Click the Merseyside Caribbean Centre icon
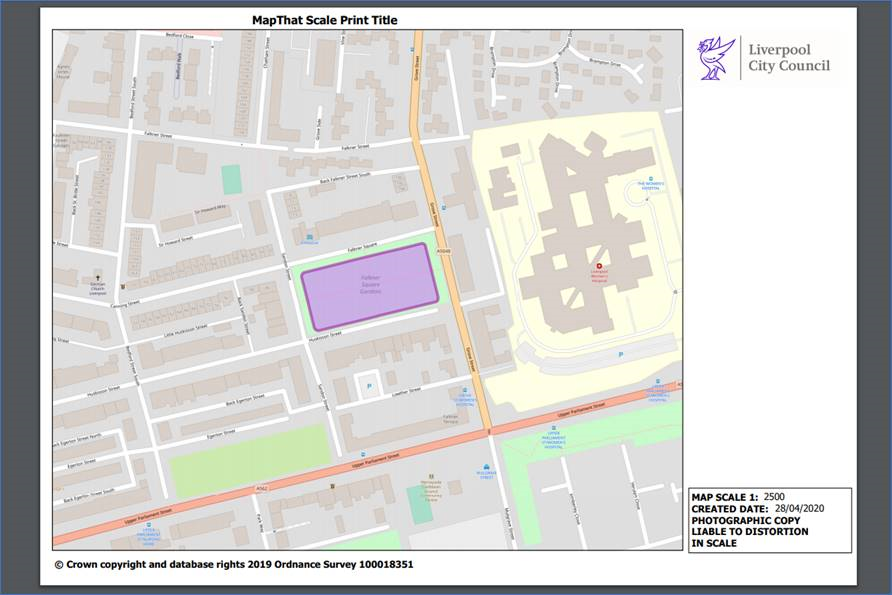This screenshot has height=595, width=892. coord(431,476)
